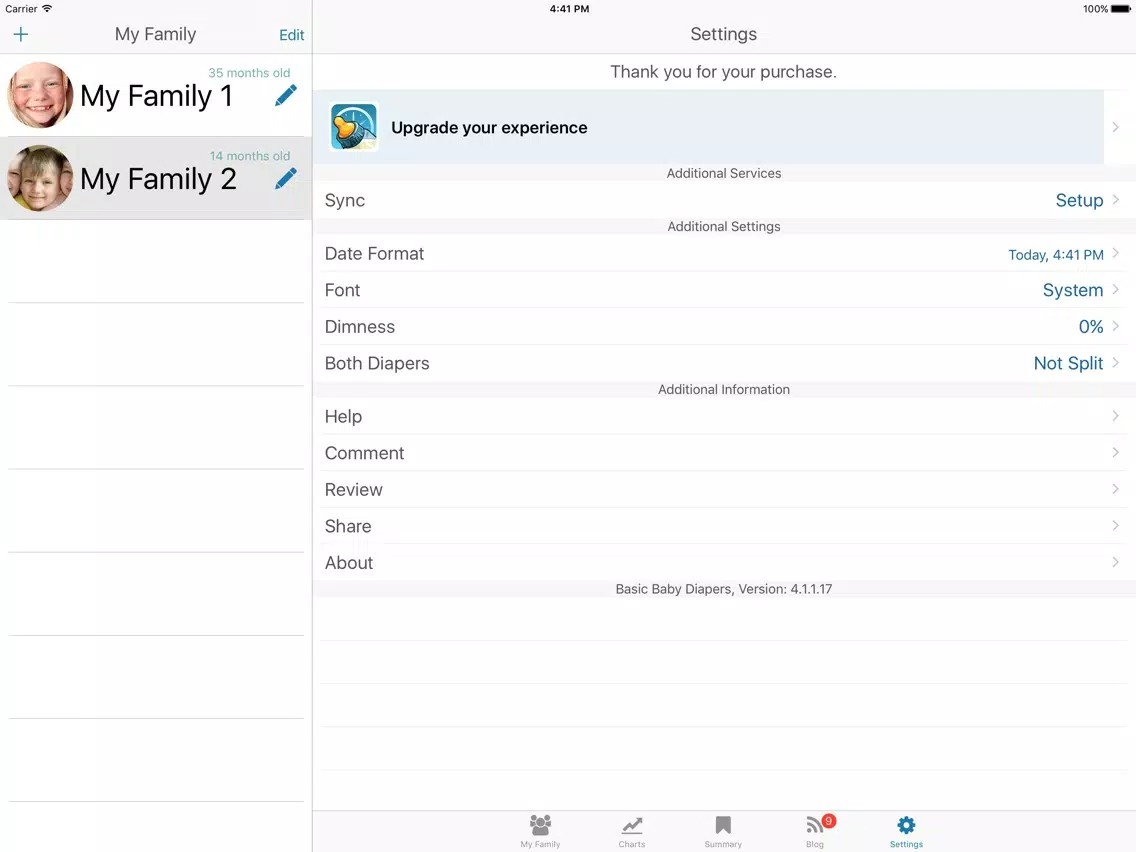1136x852 pixels.
Task: Click the 'My Family' title in left header
Action: 155,34
